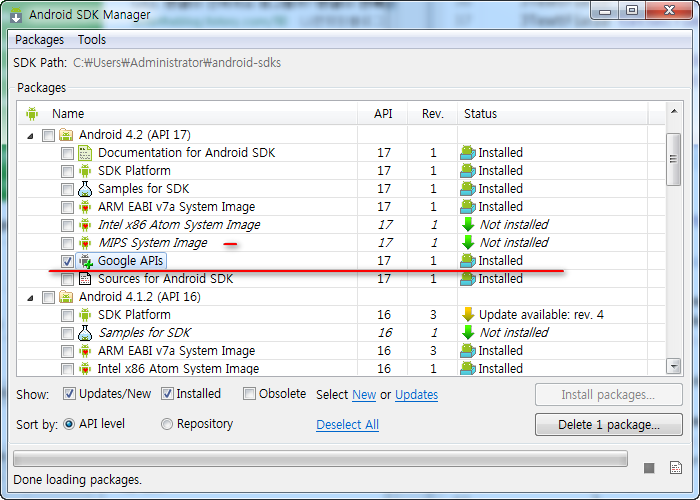Viewport: 700px width, 500px height.
Task: Click the Android 4.1.2 folder icon
Action: [x=66, y=297]
